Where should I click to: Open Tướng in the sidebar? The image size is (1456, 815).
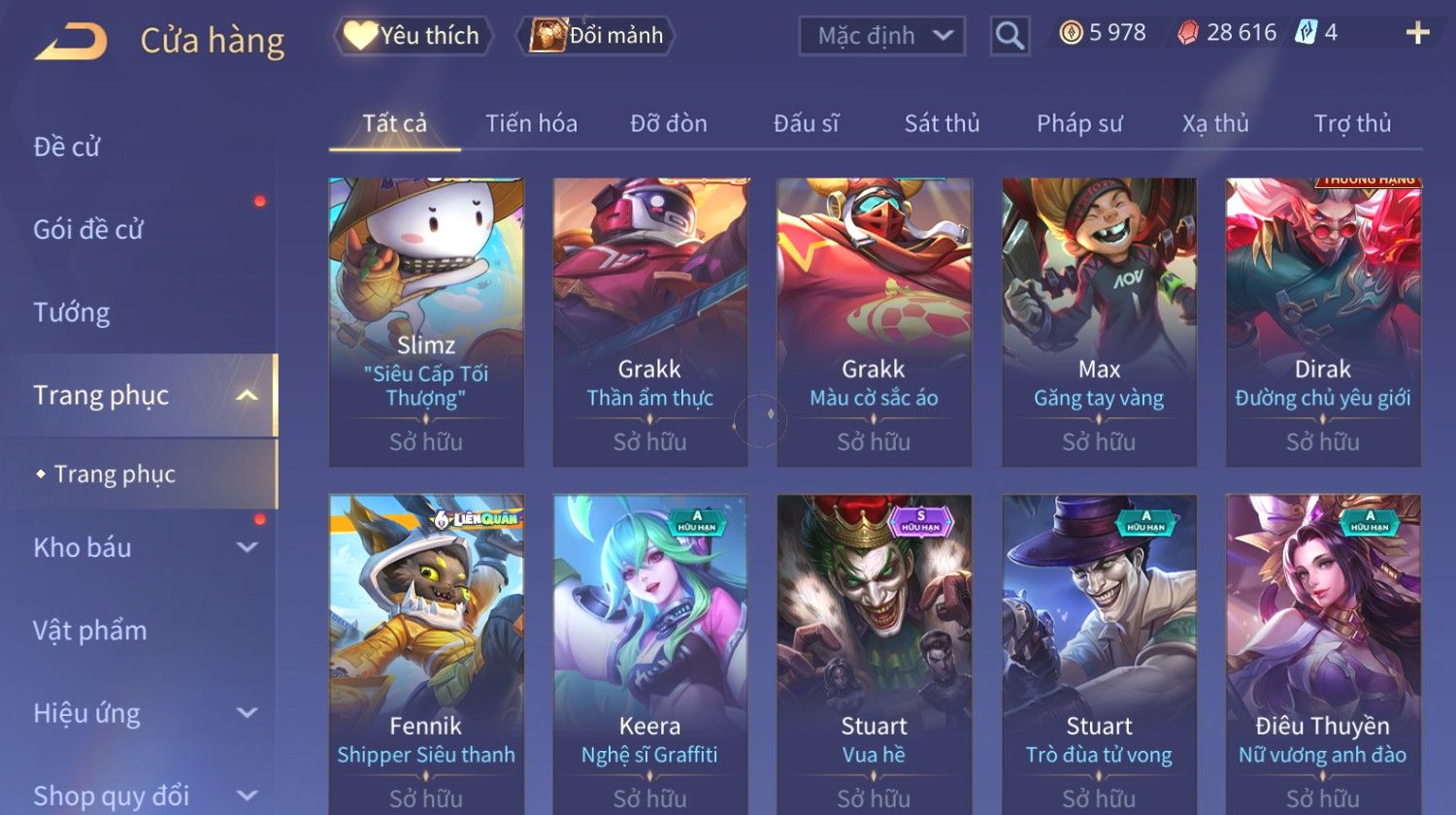pos(72,312)
